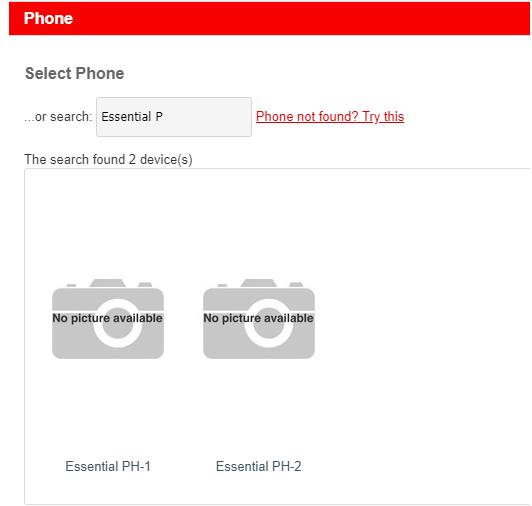Click the '...or search:' label
The image size is (532, 506).
[58, 117]
